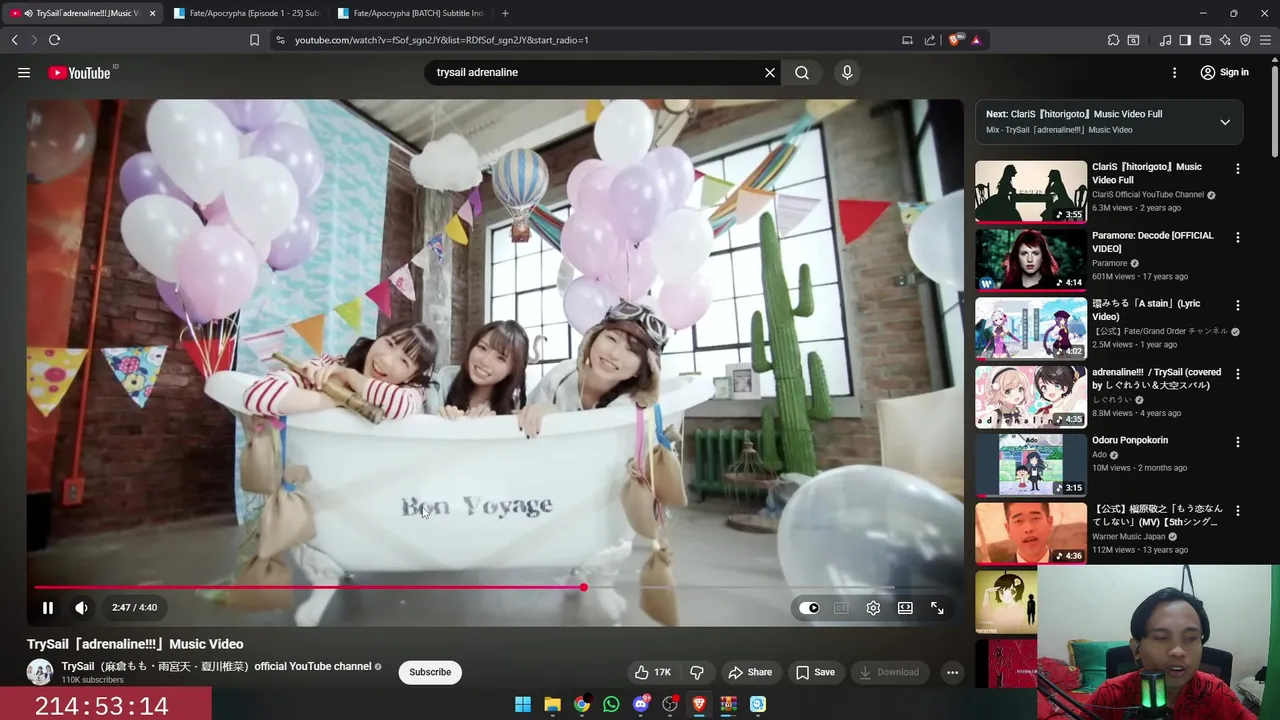Screen dimensions: 1280x720
Task: Open menu for ClariS hitorigoto video
Action: click(1238, 169)
